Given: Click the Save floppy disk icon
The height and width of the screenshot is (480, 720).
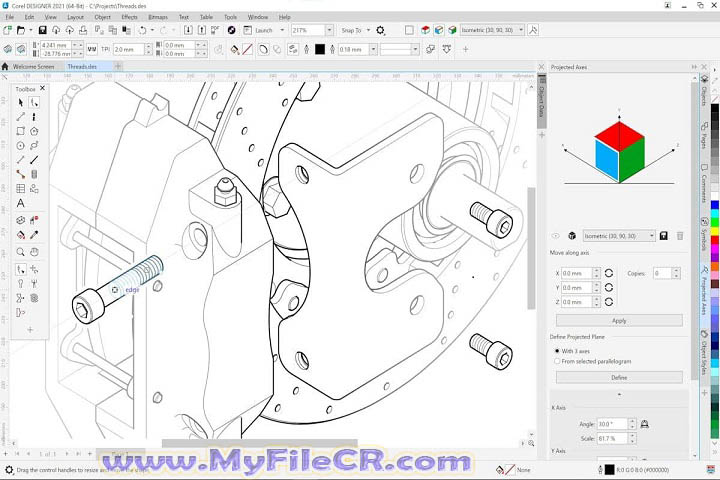Looking at the screenshot, I should [x=43, y=30].
